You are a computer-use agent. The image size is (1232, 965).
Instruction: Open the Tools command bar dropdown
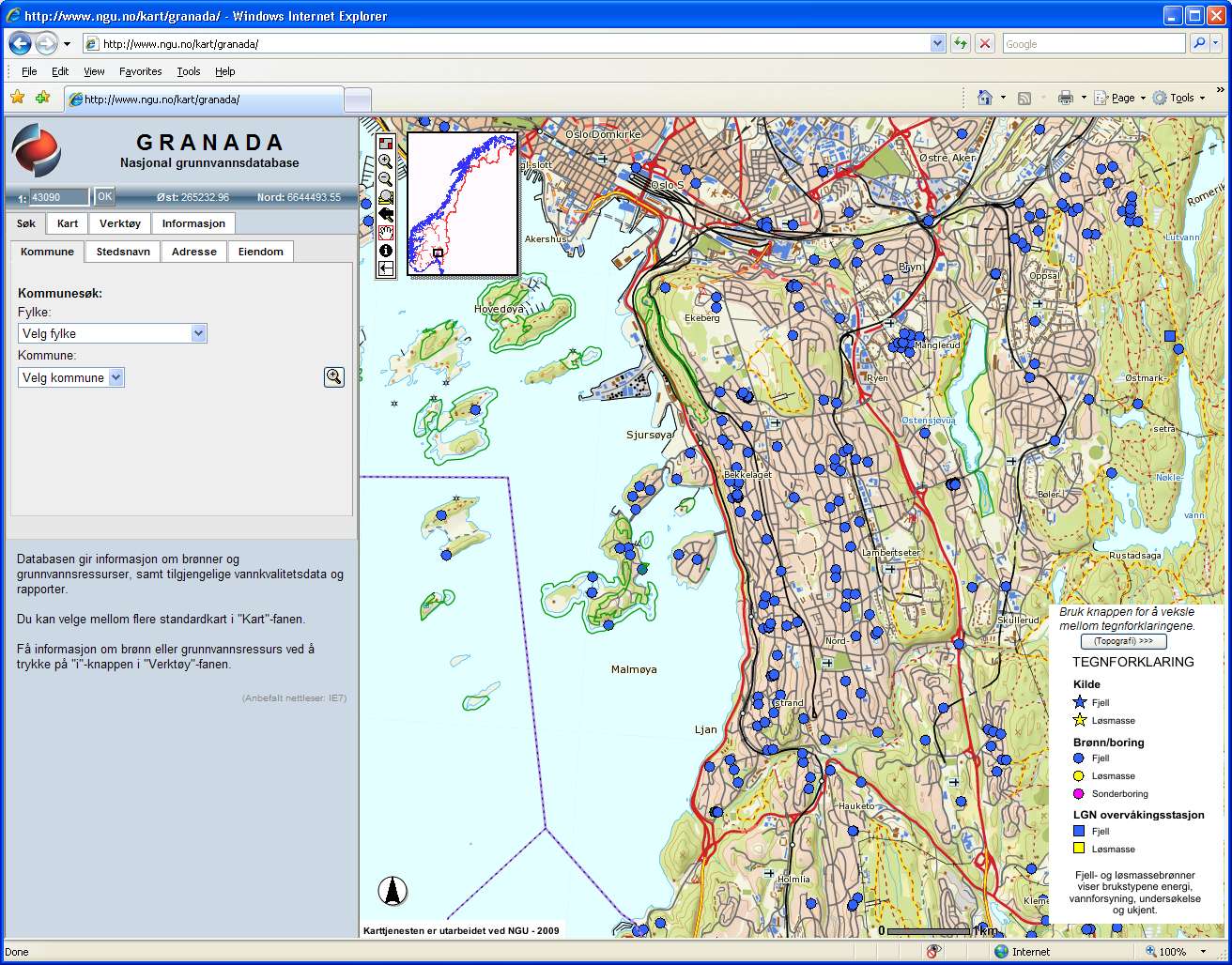(x=1179, y=98)
